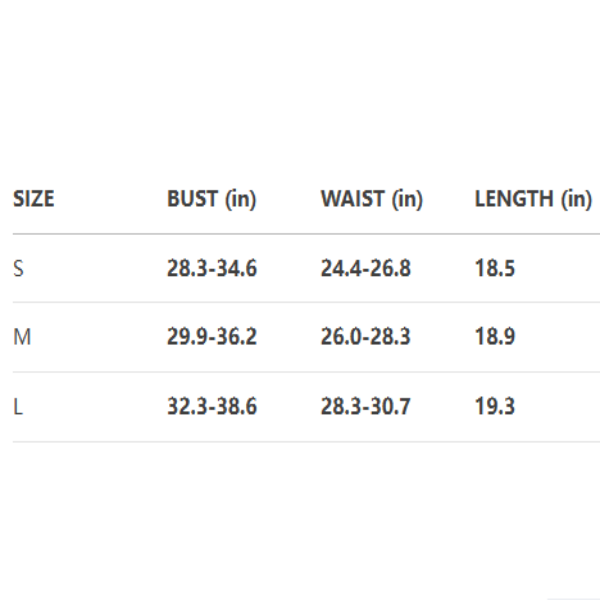The image size is (600, 600).
Task: Click the divider line beneath the S row
Action: [x=300, y=303]
